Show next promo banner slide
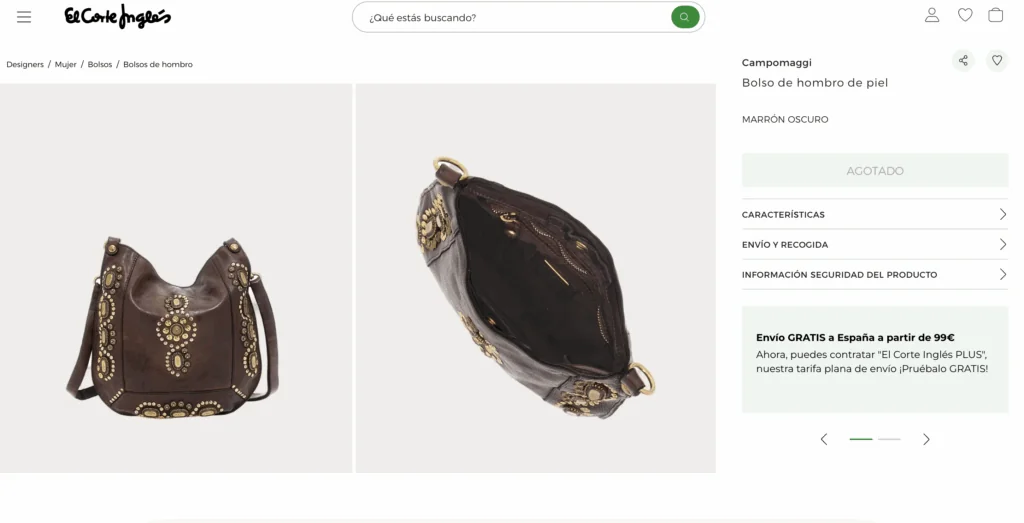Viewport: 1024px width, 523px height. [926, 439]
